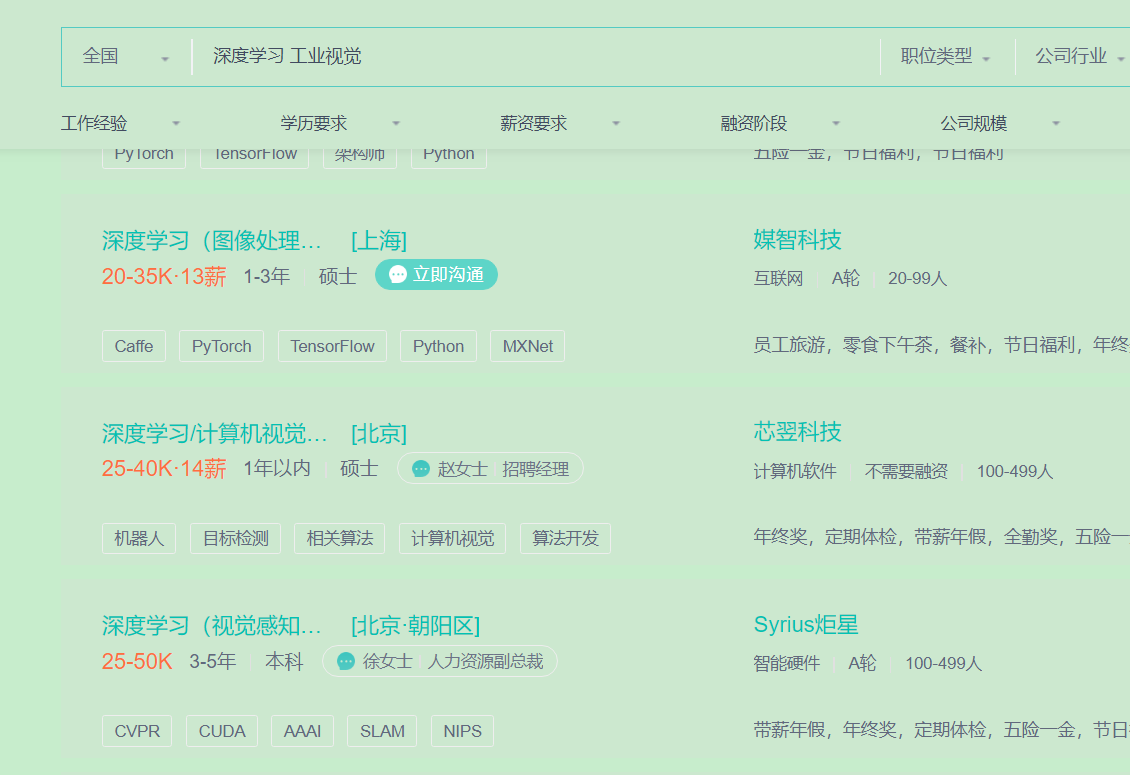
Task: Click chat icon next to 徐女士
Action: pyautogui.click(x=345, y=661)
